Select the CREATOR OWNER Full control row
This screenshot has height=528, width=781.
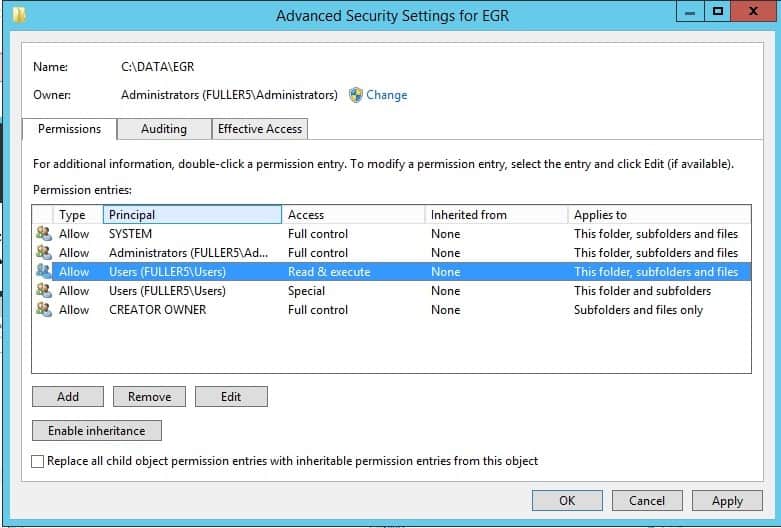coord(391,309)
